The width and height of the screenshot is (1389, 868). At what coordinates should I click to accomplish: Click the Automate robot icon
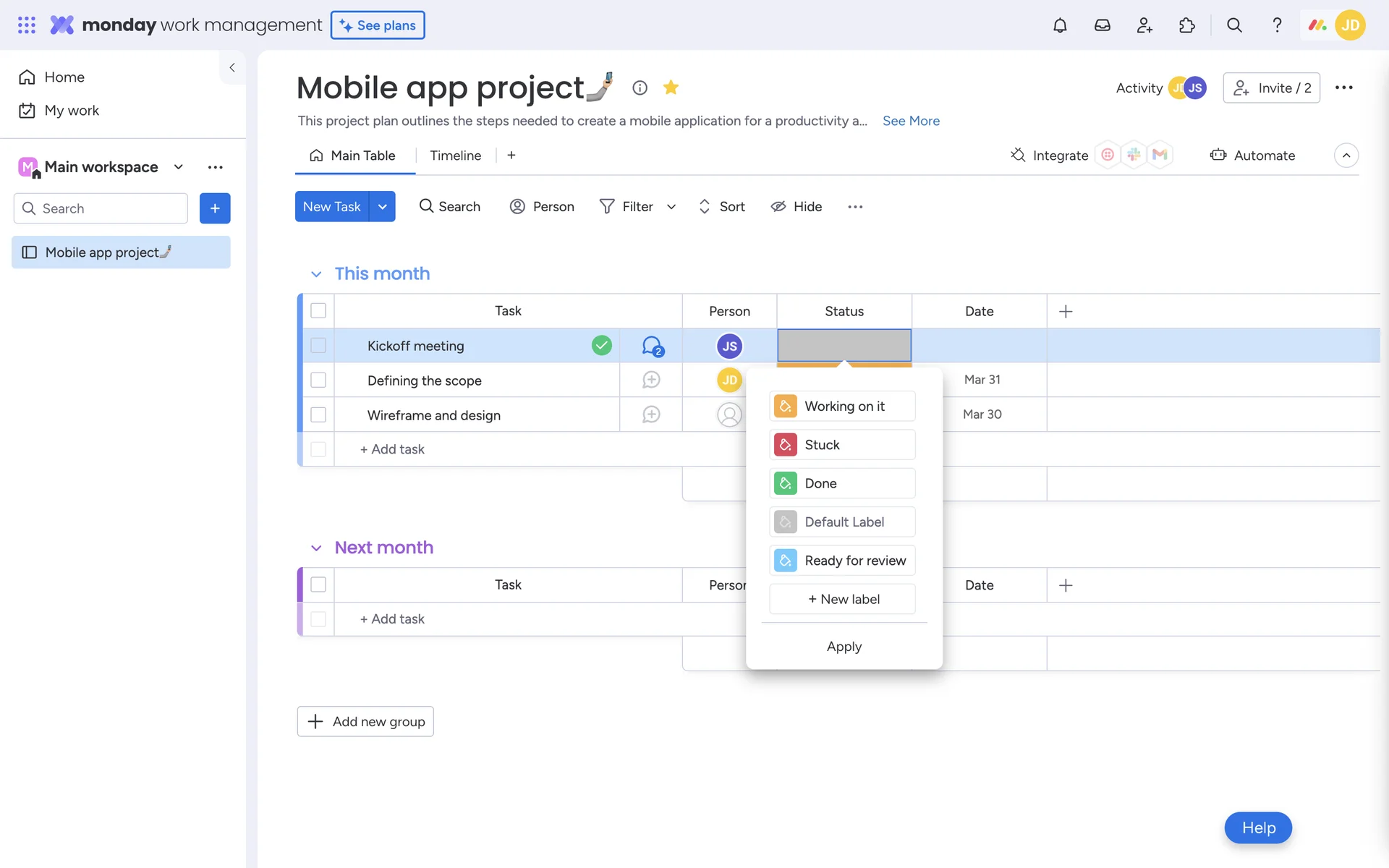tap(1218, 155)
